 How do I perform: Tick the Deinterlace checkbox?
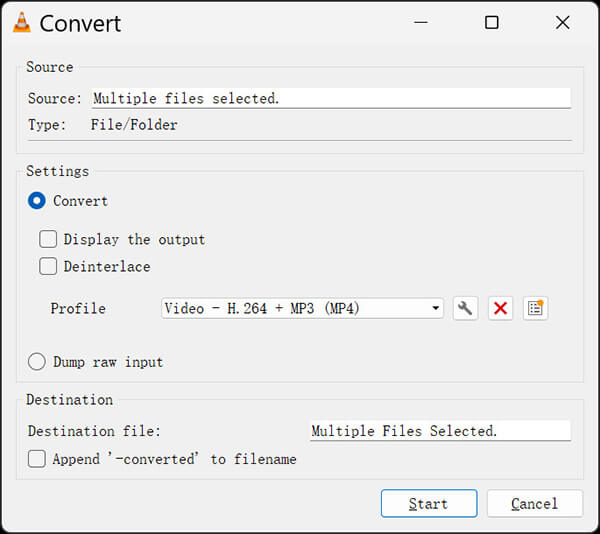[48, 267]
